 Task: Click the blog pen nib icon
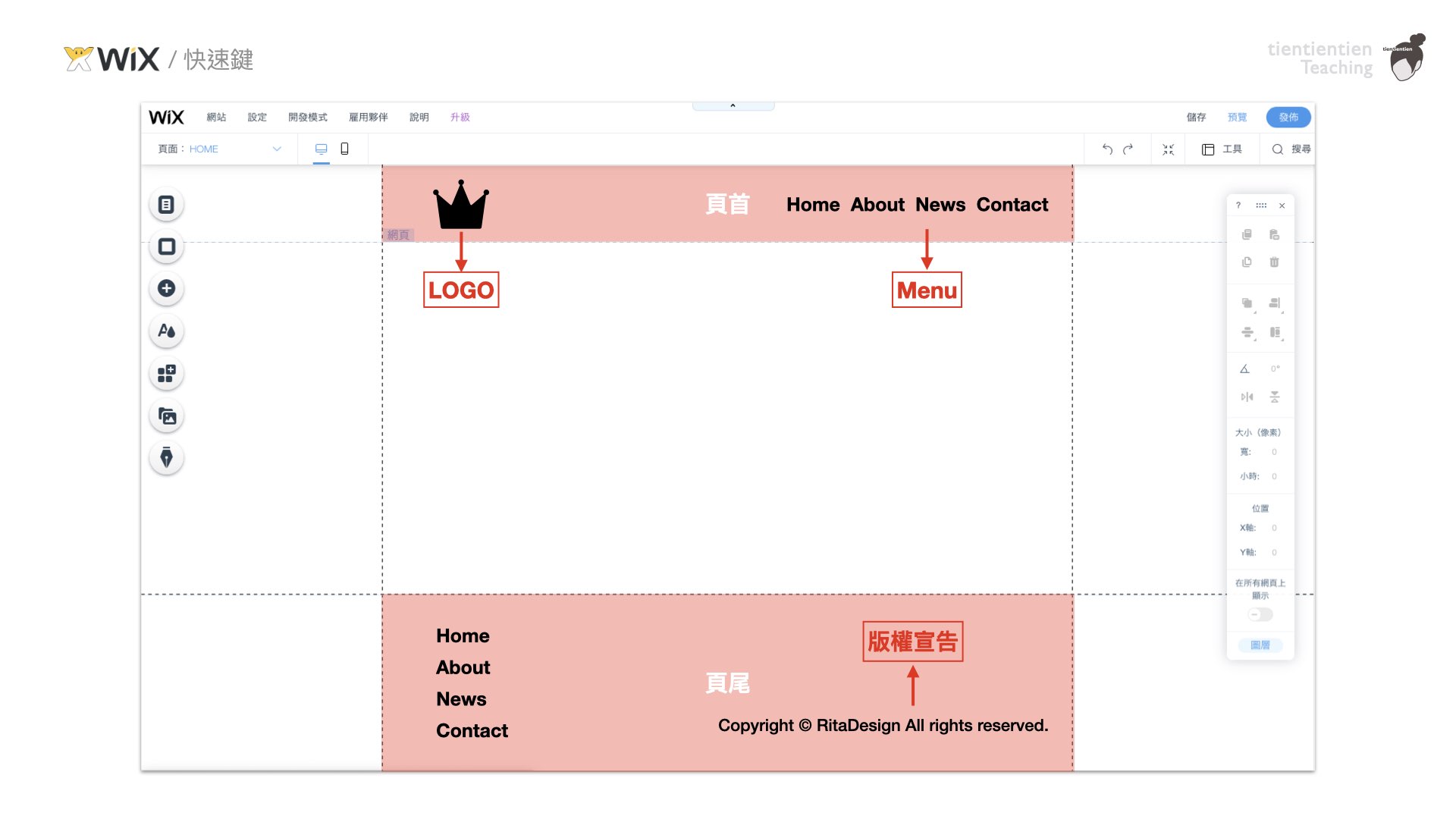point(166,458)
